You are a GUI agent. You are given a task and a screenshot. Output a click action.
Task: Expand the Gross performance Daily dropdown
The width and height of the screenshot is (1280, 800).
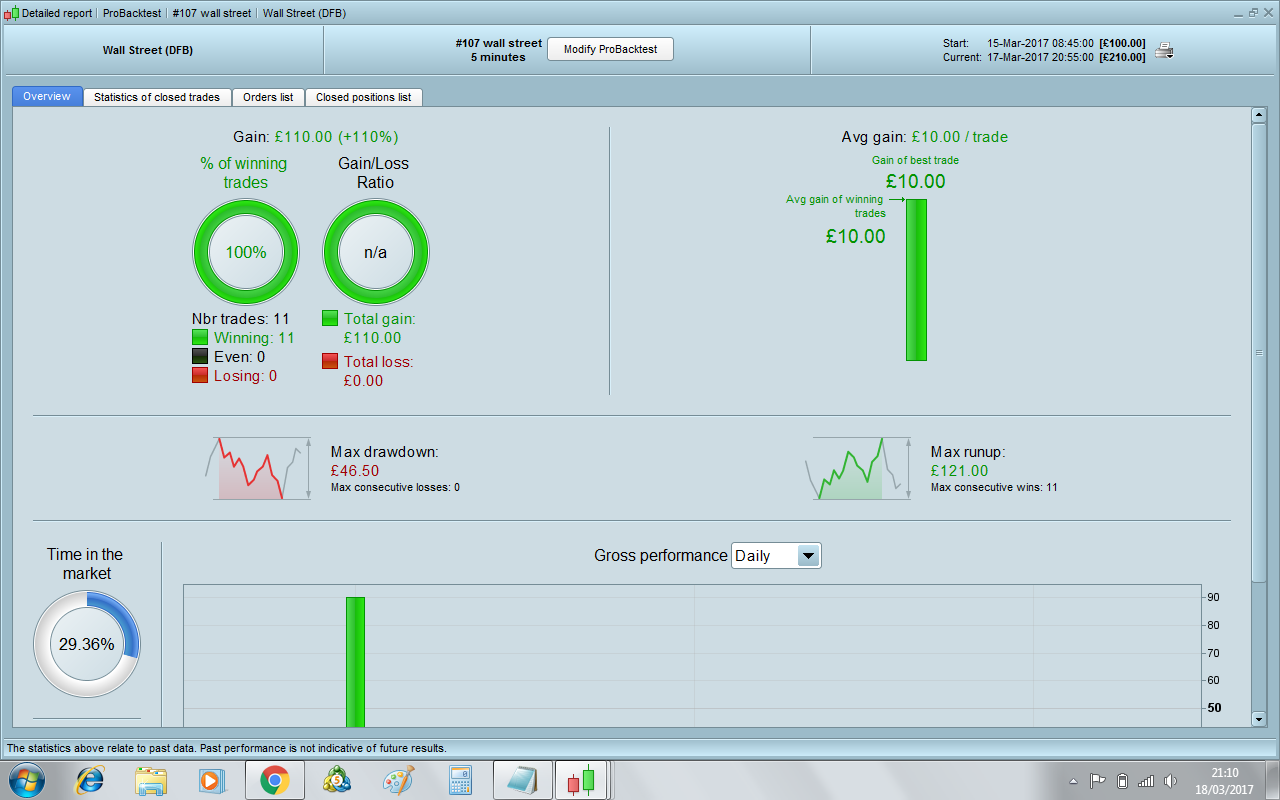click(776, 556)
